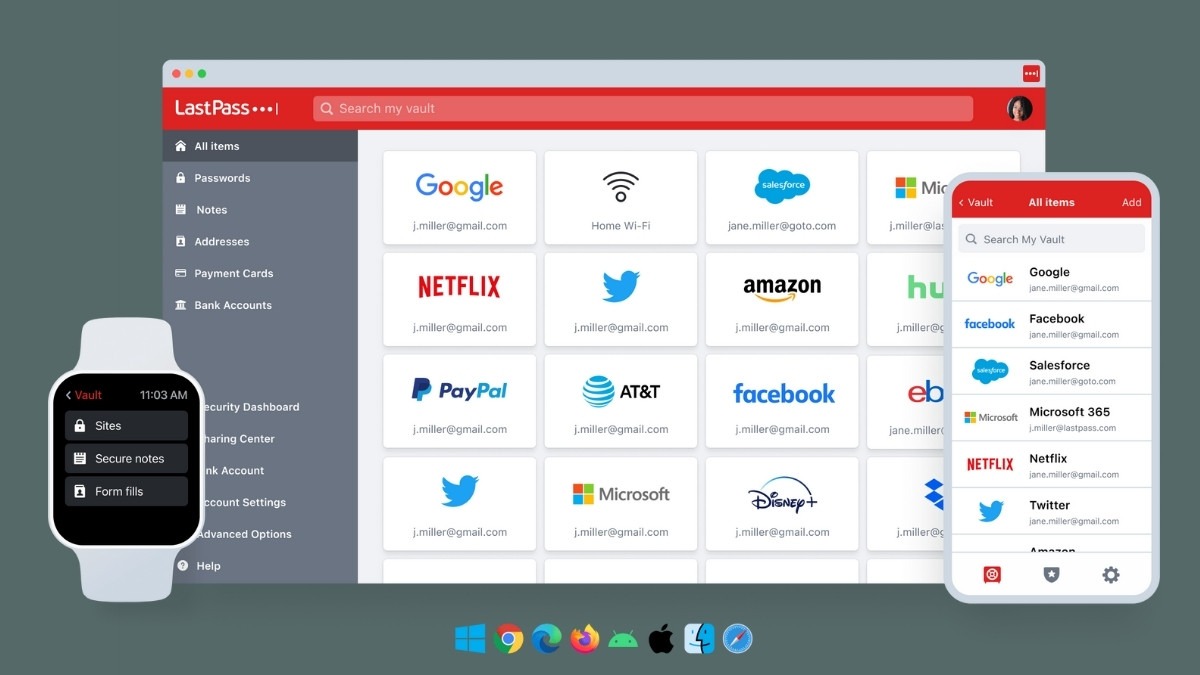Screen dimensions: 1200x675
Task: Click the LastPass logo in header
Action: tap(226, 108)
